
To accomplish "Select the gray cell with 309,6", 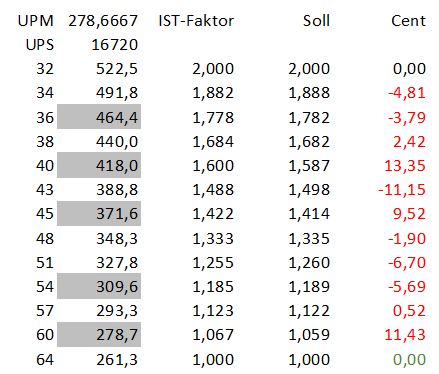I will pyautogui.click(x=99, y=286).
